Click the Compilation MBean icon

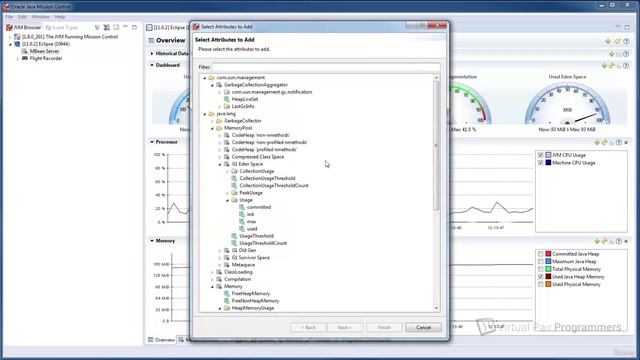coord(219,279)
